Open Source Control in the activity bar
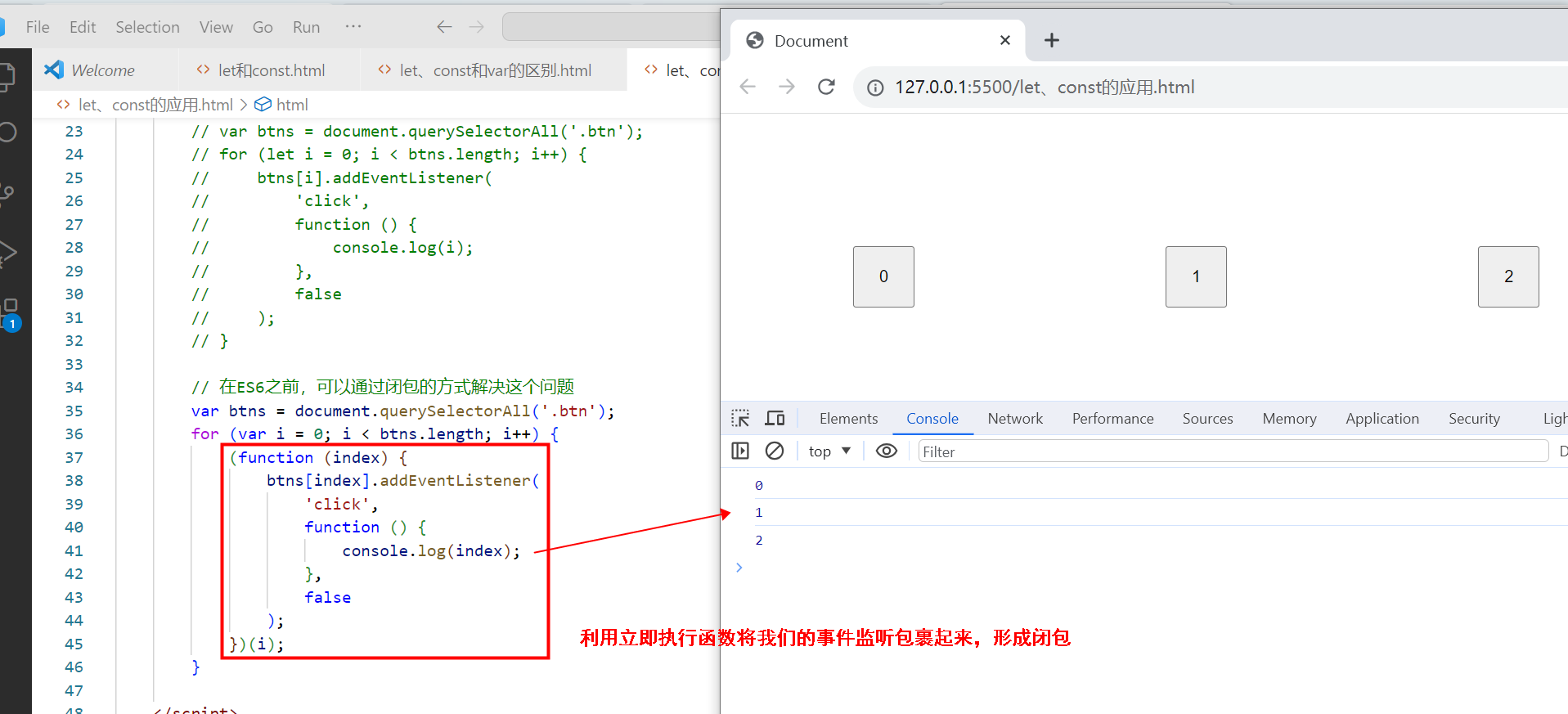 point(8,195)
